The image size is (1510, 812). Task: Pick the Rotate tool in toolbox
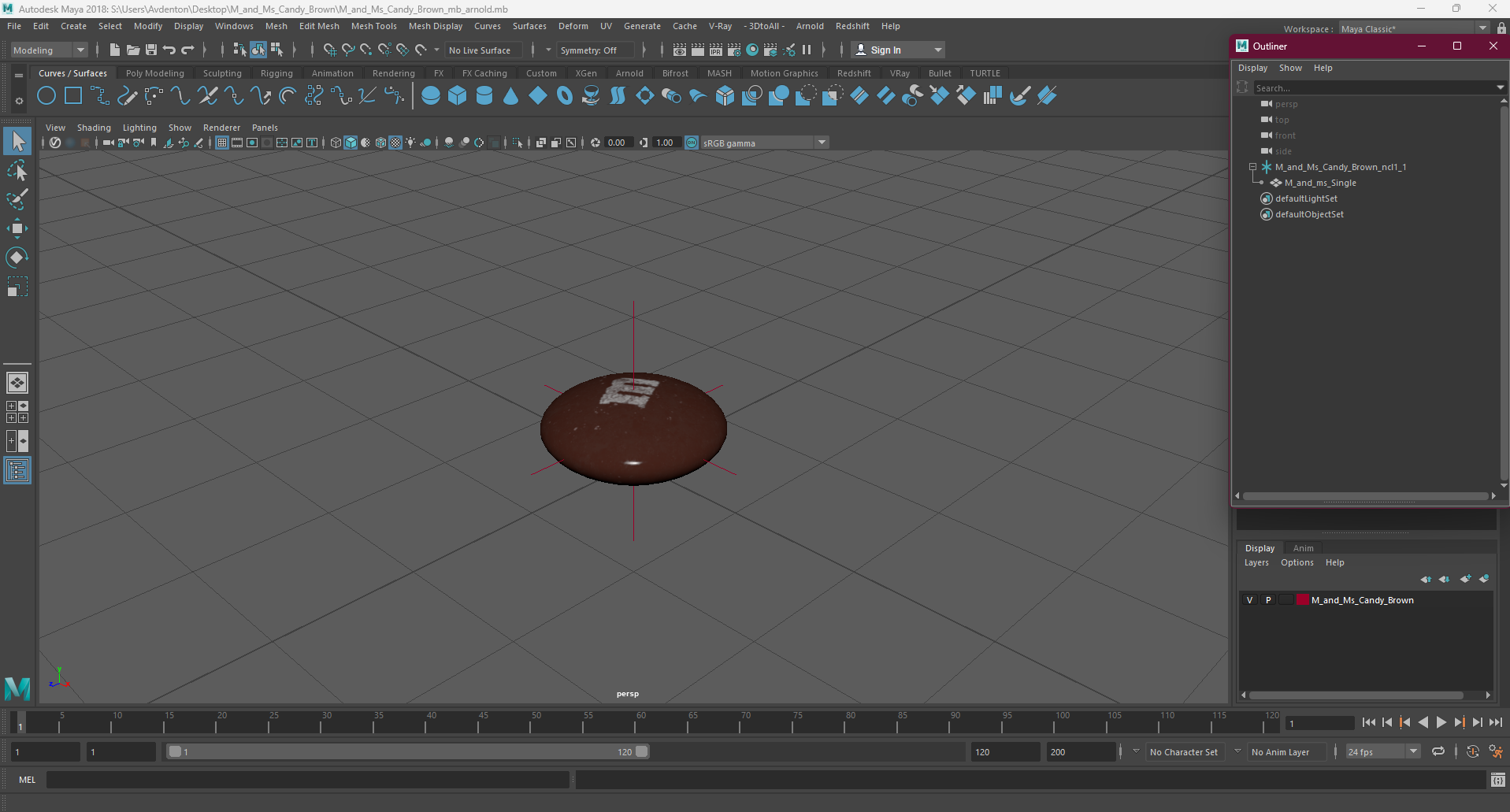click(17, 258)
